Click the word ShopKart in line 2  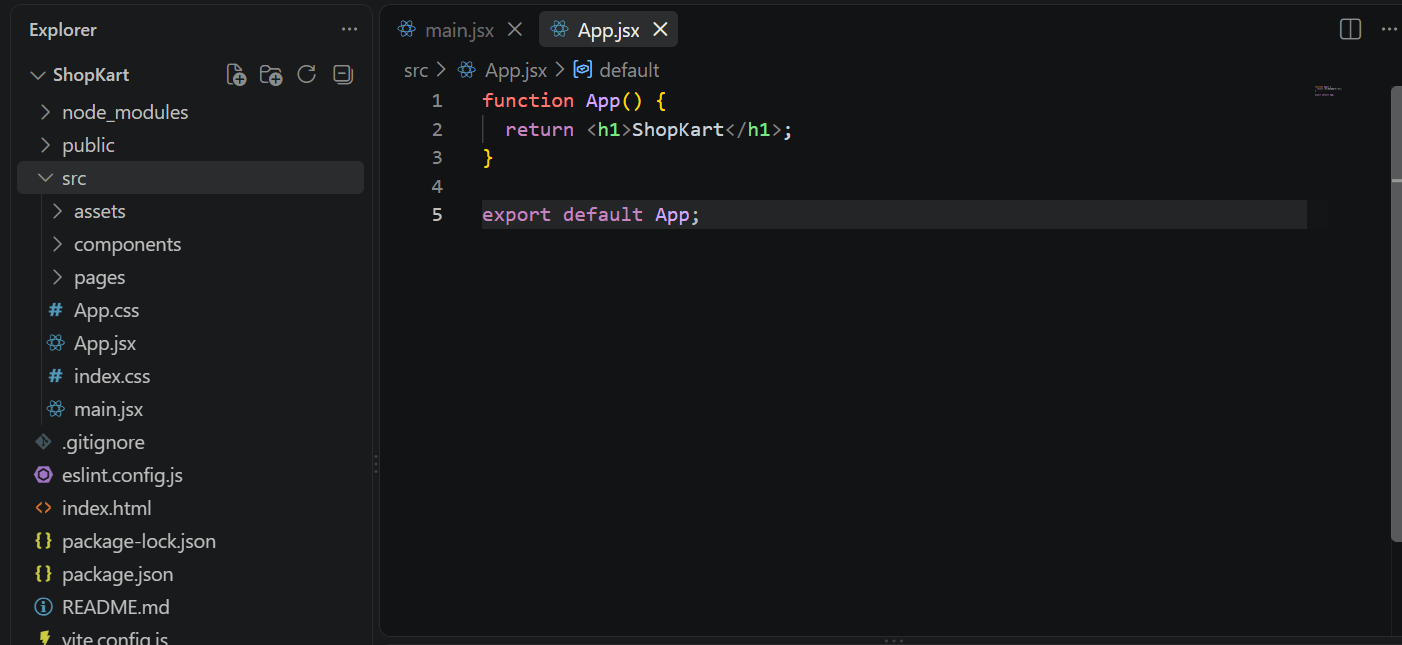click(678, 129)
